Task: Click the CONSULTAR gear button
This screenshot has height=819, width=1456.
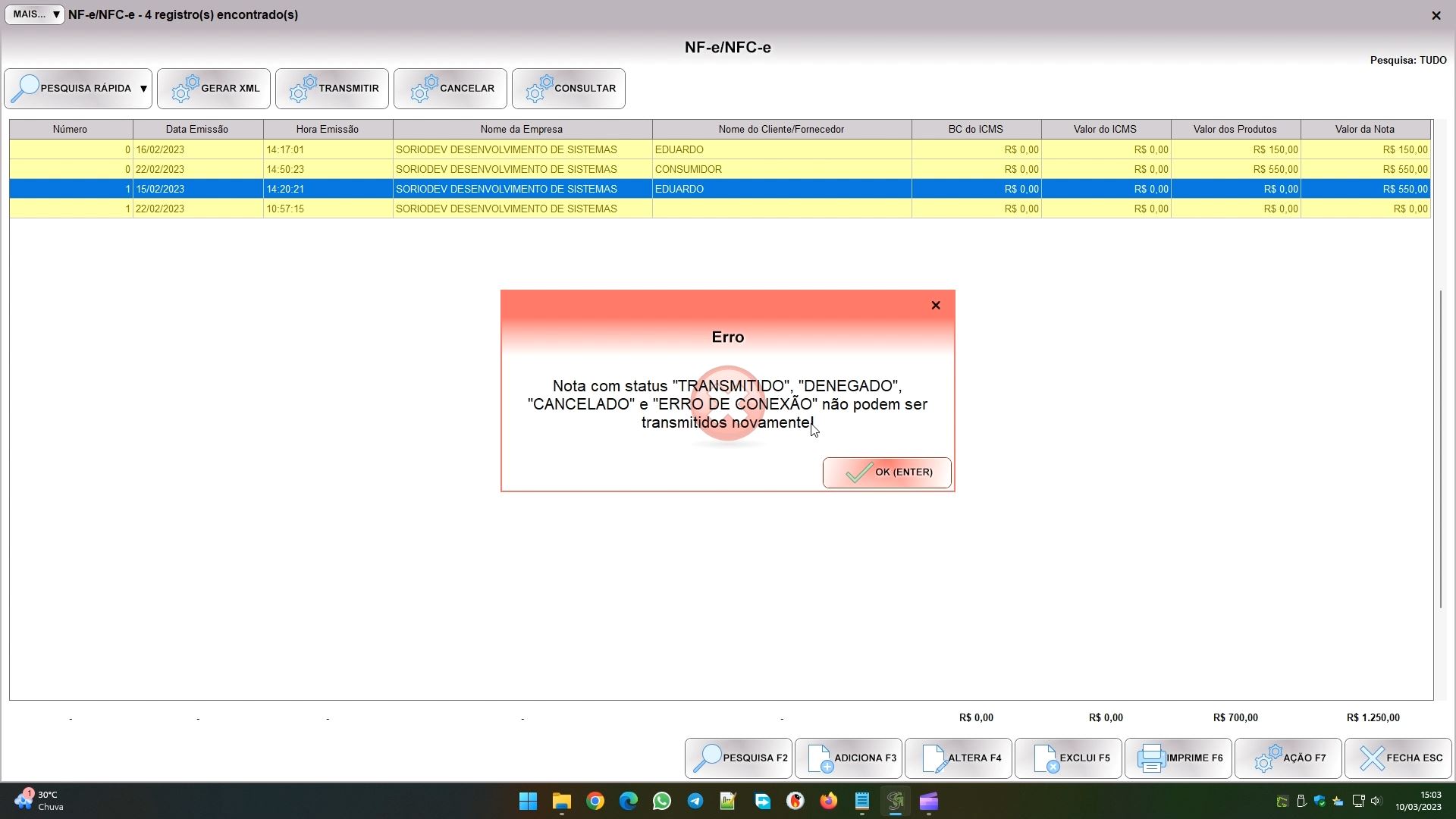Action: tap(569, 89)
